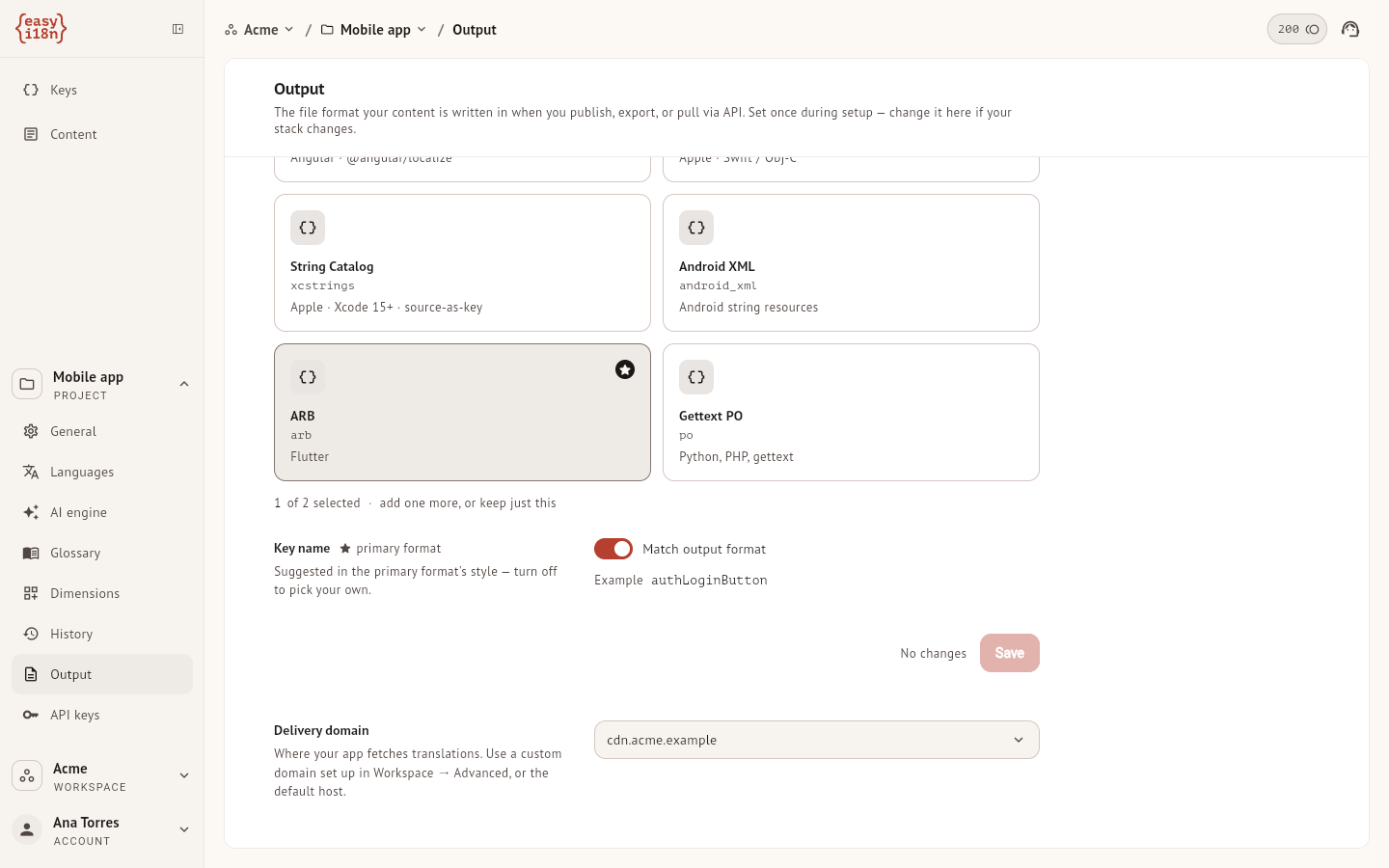This screenshot has width=1389, height=868.
Task: Click the Save button
Action: tap(1010, 653)
